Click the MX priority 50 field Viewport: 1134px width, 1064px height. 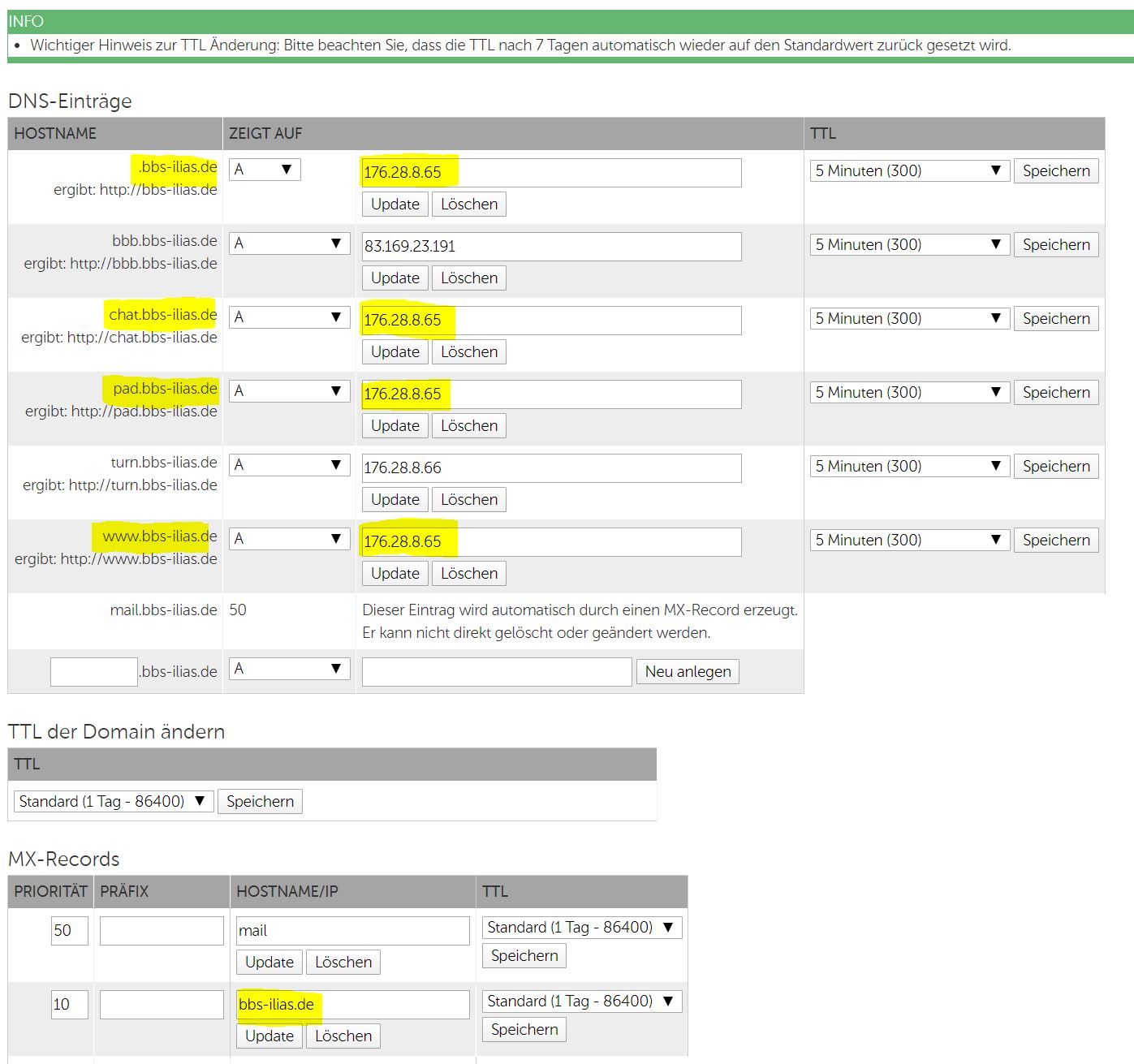click(x=69, y=931)
